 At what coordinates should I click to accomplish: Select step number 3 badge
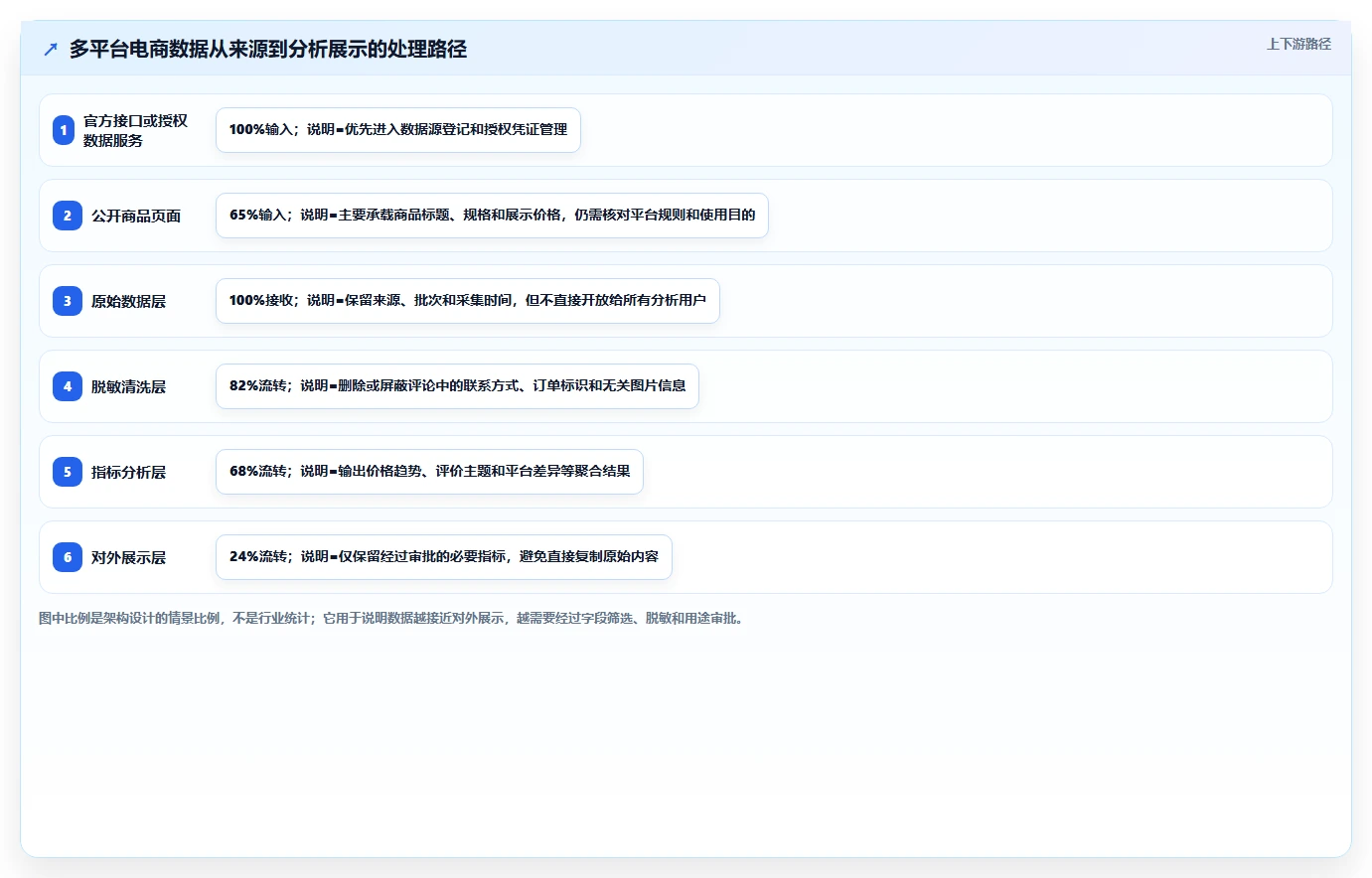(68, 301)
